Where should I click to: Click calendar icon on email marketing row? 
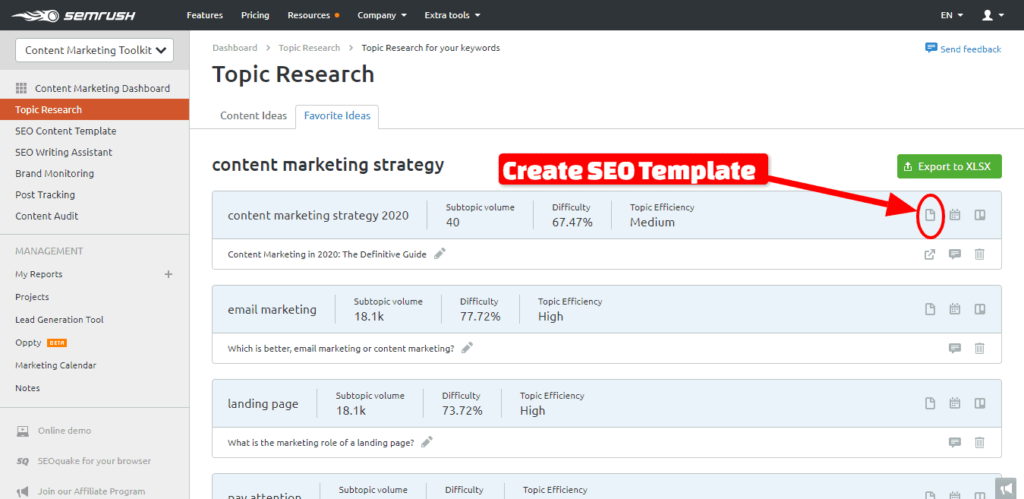point(955,309)
